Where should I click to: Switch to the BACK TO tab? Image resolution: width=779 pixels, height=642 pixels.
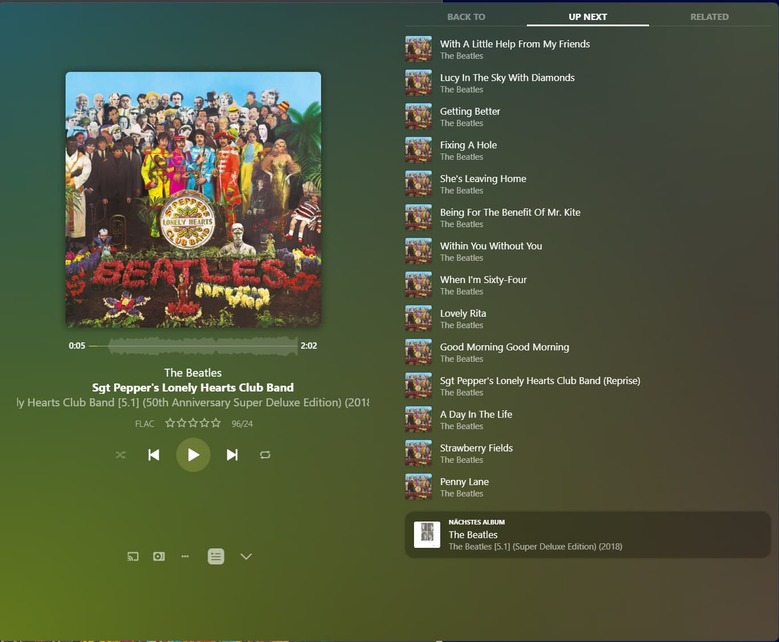coord(466,17)
